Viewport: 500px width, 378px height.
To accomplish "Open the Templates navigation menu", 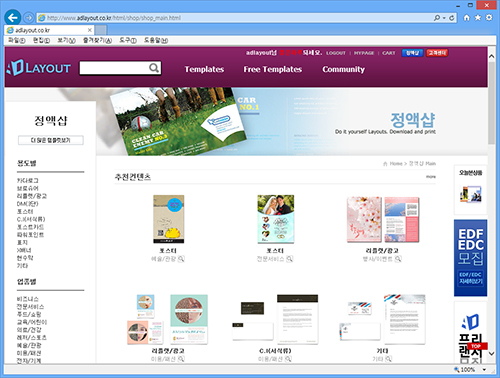I will point(204,69).
